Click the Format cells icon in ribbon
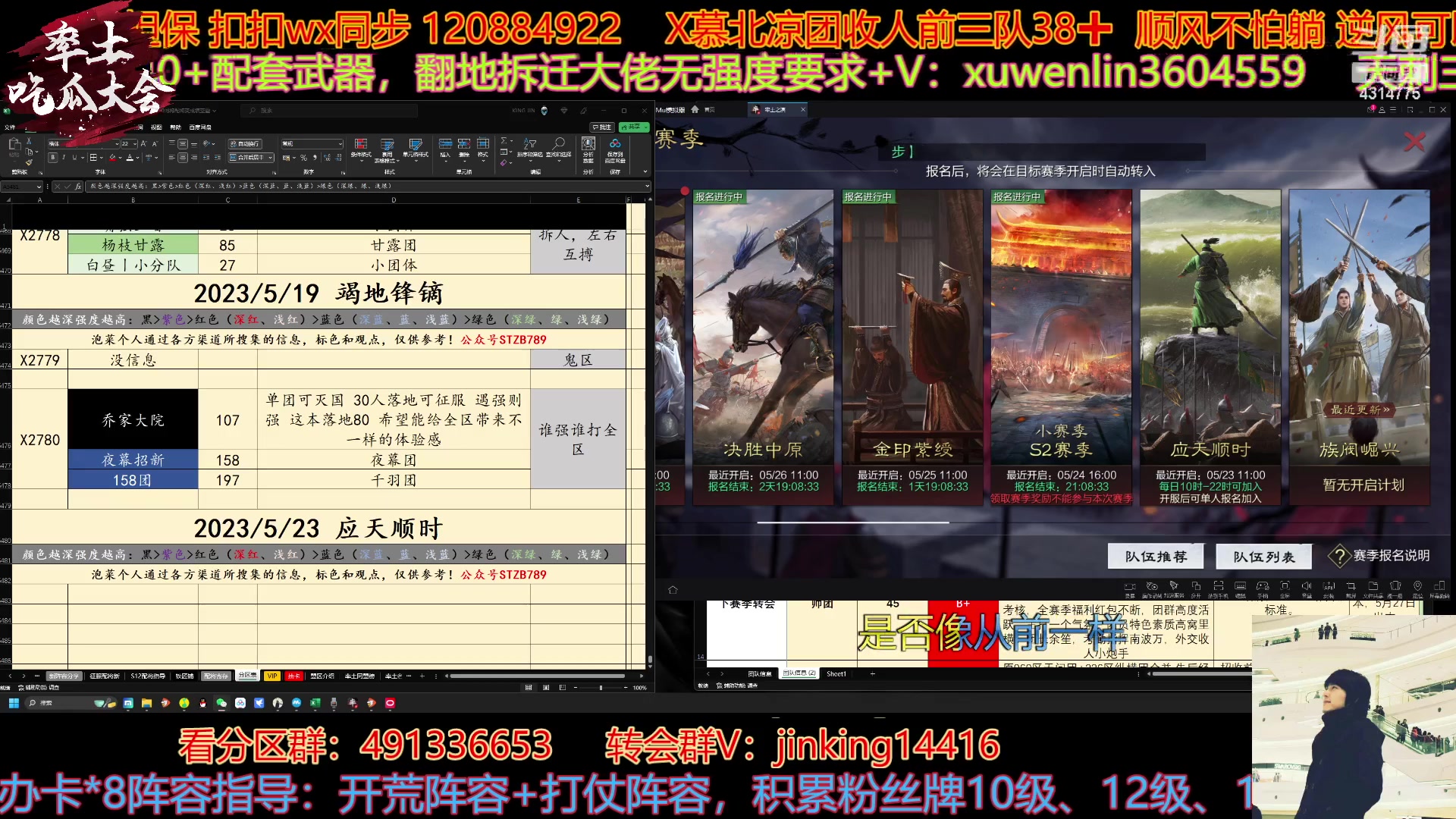1456x819 pixels. pos(483,149)
